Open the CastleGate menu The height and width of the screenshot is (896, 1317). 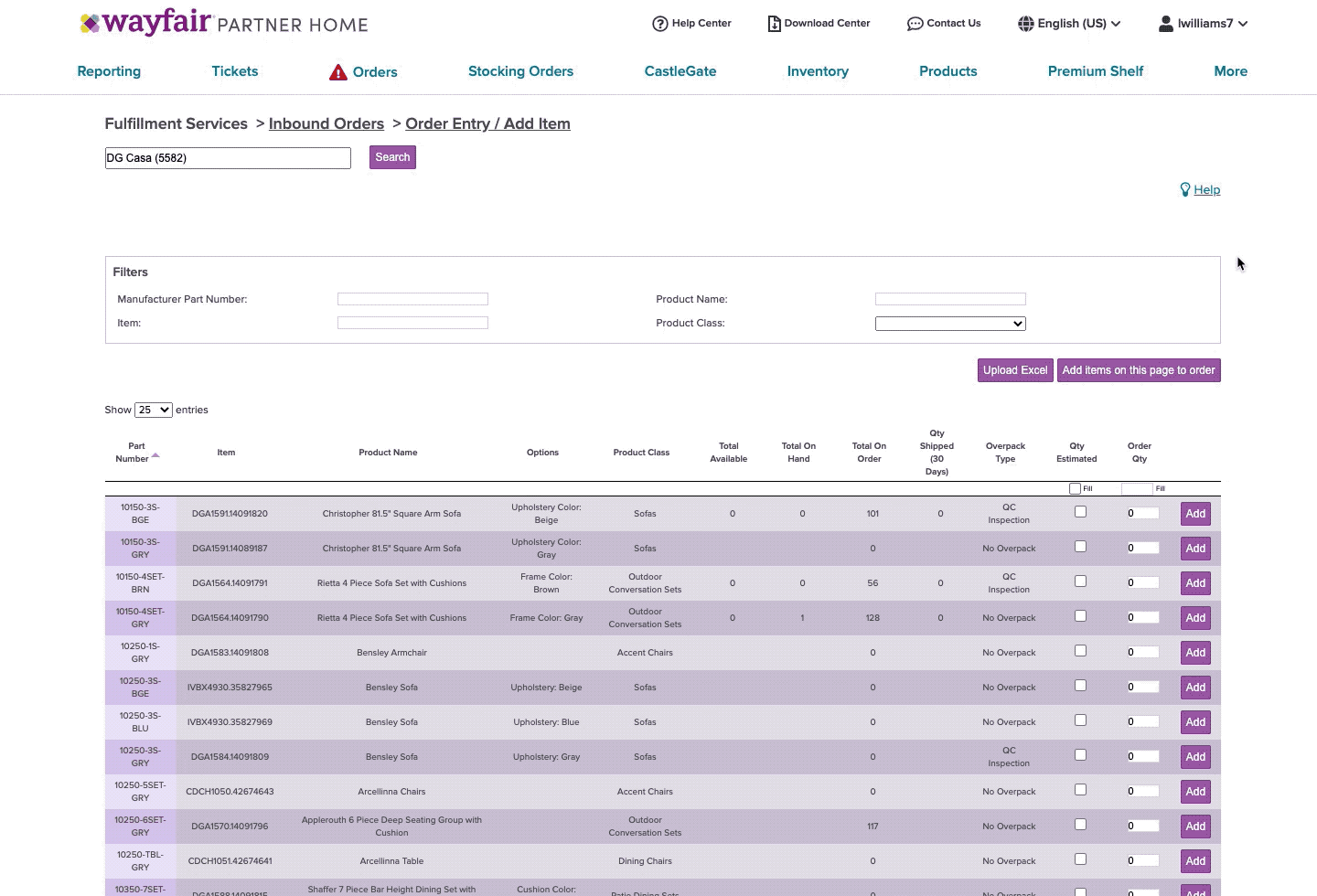(680, 71)
